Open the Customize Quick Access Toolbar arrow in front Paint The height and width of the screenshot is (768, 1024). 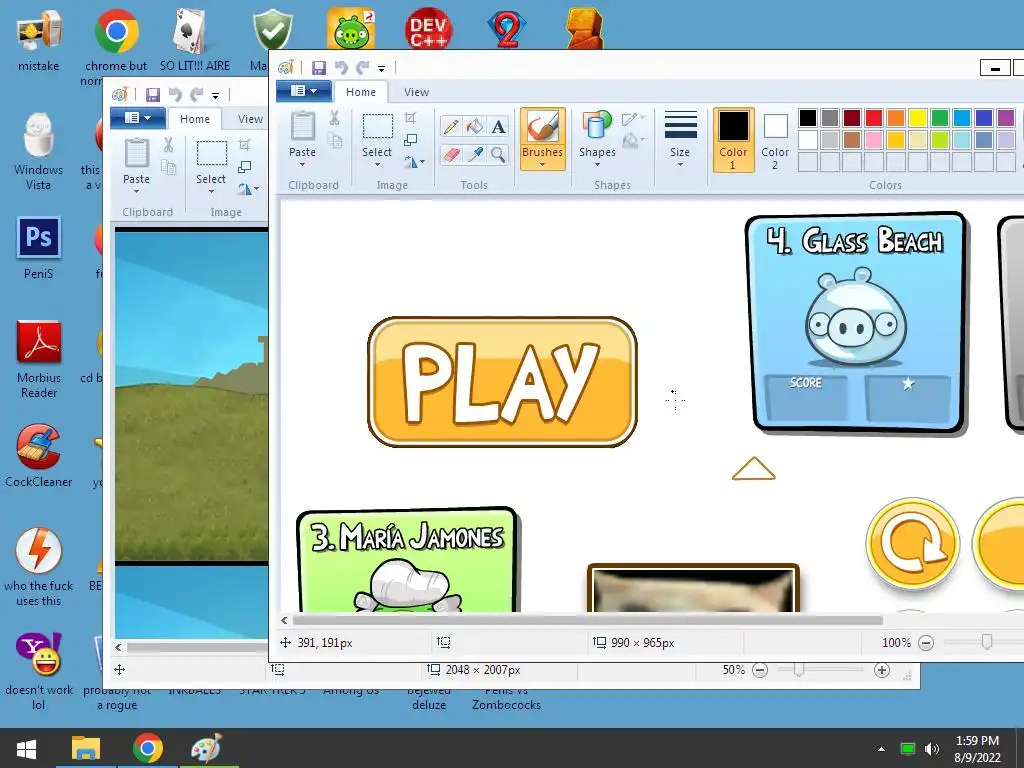click(381, 68)
